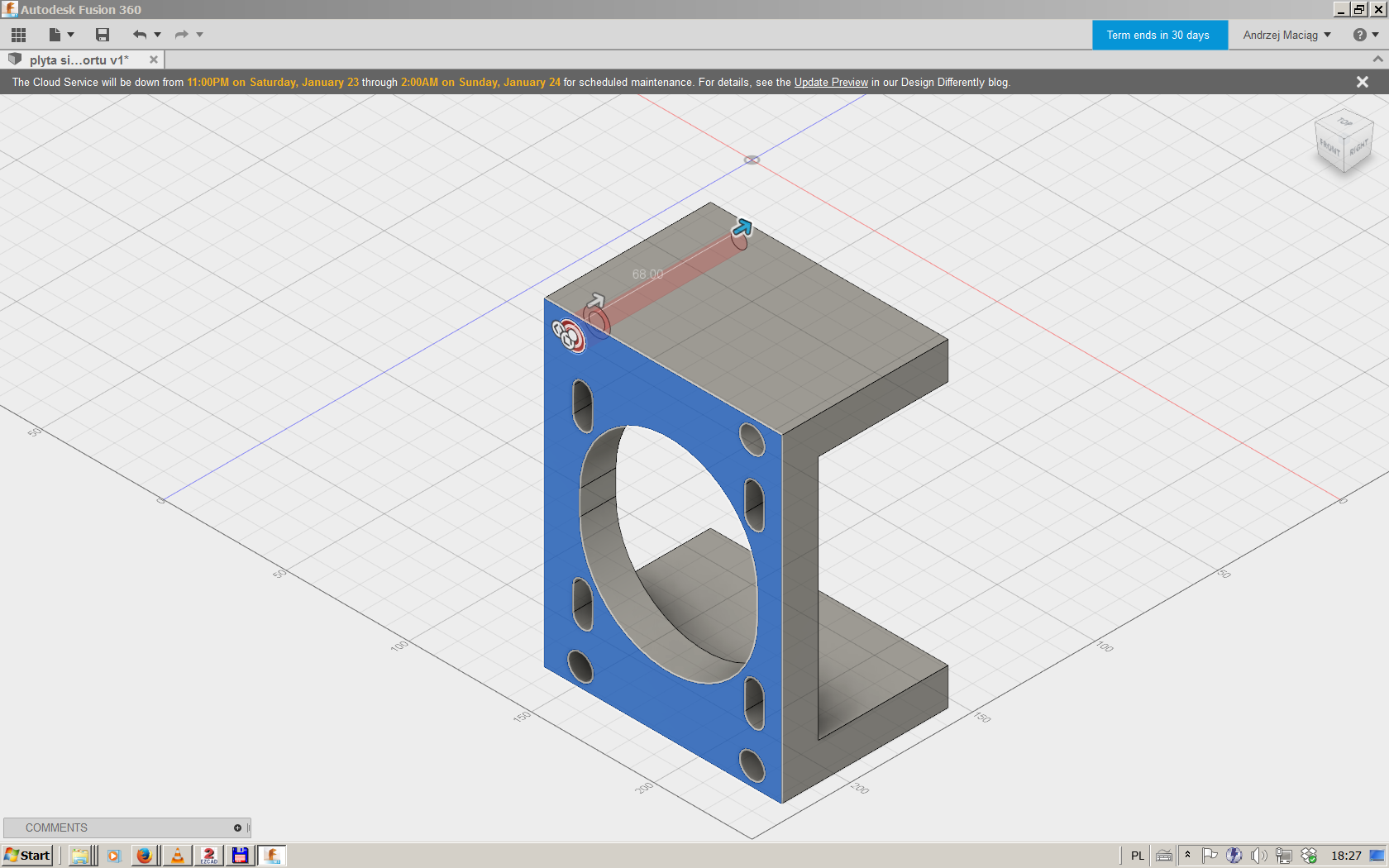
Task: Expand the COMMENTS panel with plus icon
Action: [237, 827]
